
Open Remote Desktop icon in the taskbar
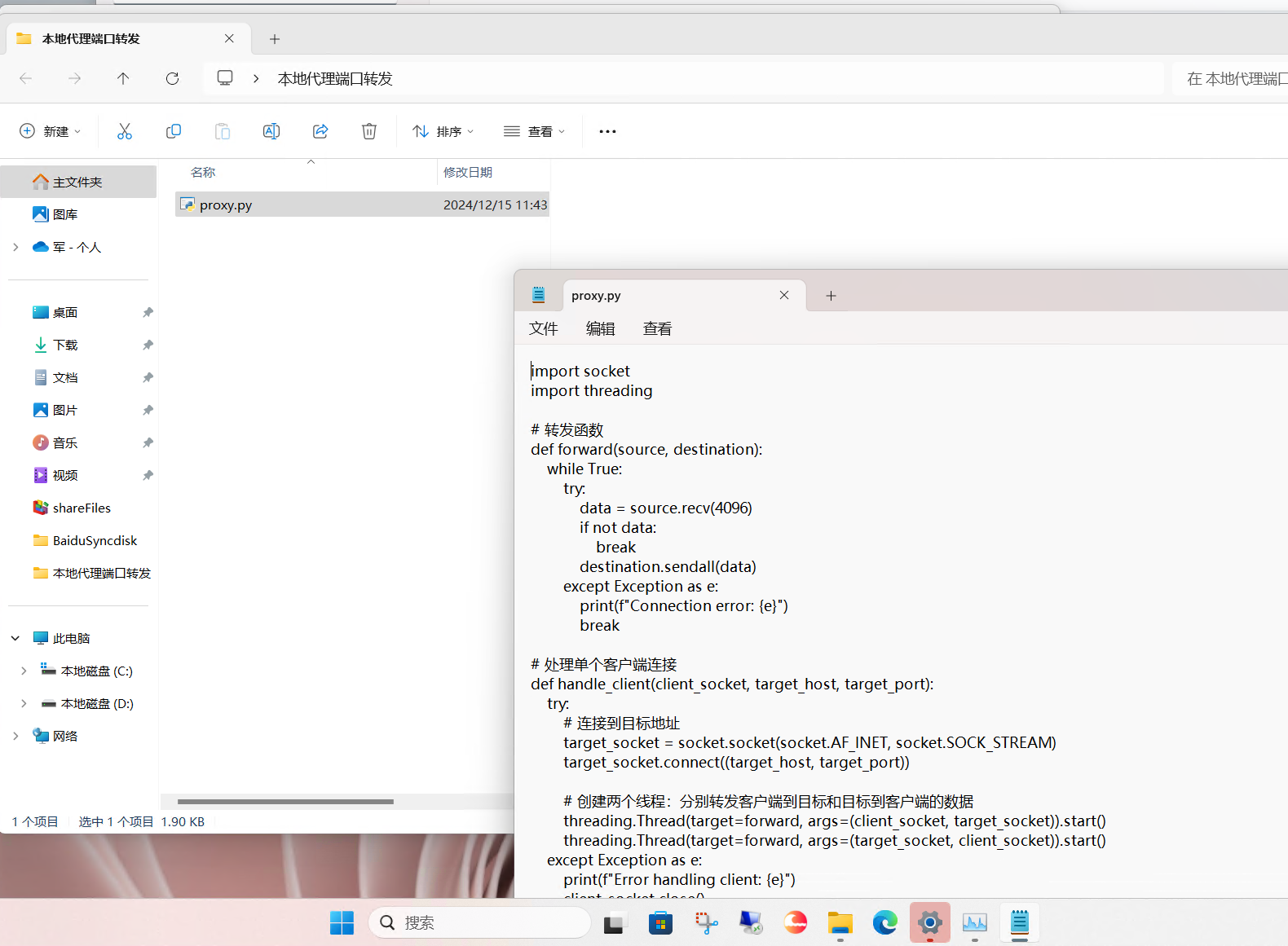[x=751, y=923]
